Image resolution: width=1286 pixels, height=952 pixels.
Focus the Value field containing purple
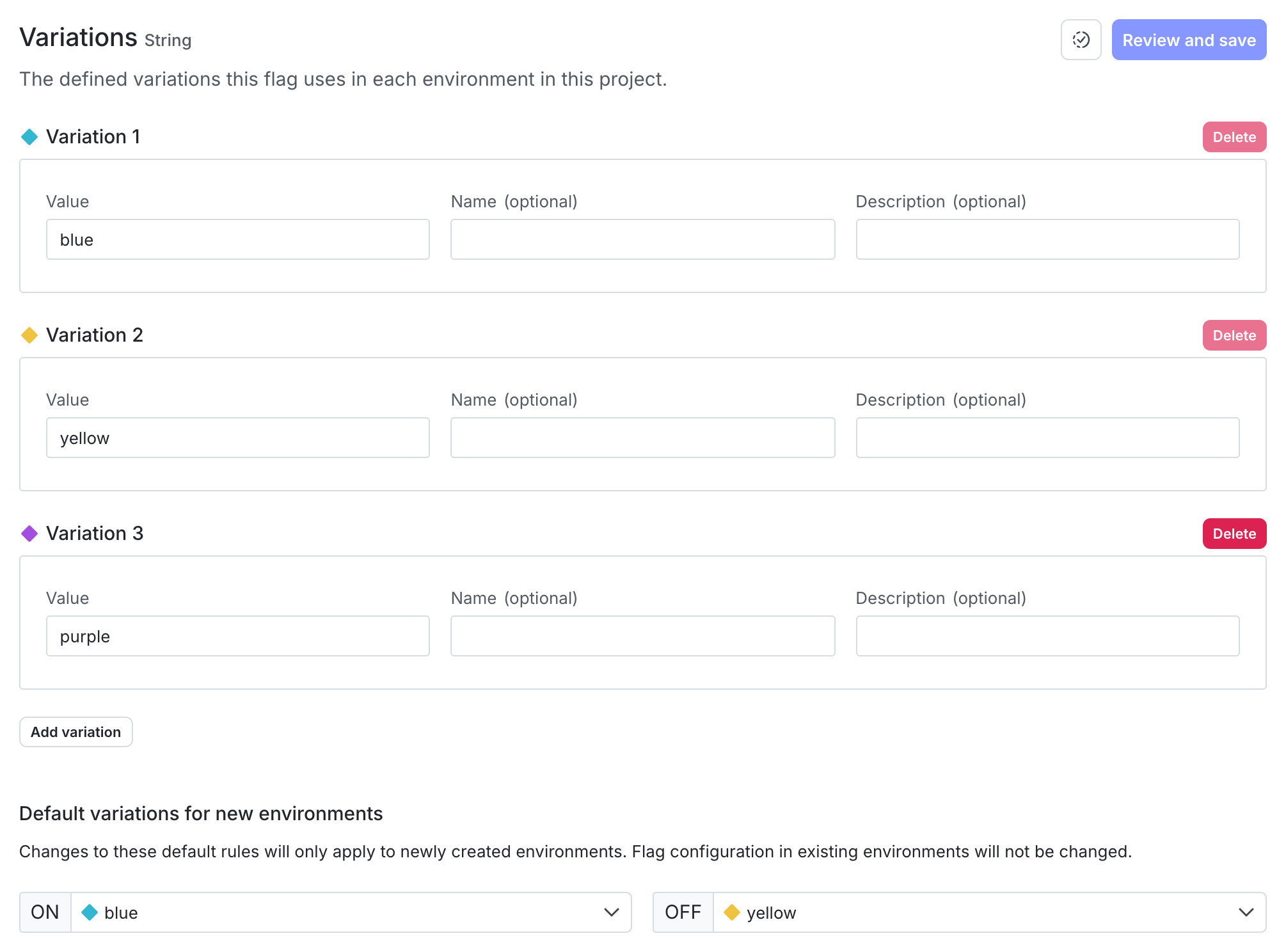coord(238,637)
